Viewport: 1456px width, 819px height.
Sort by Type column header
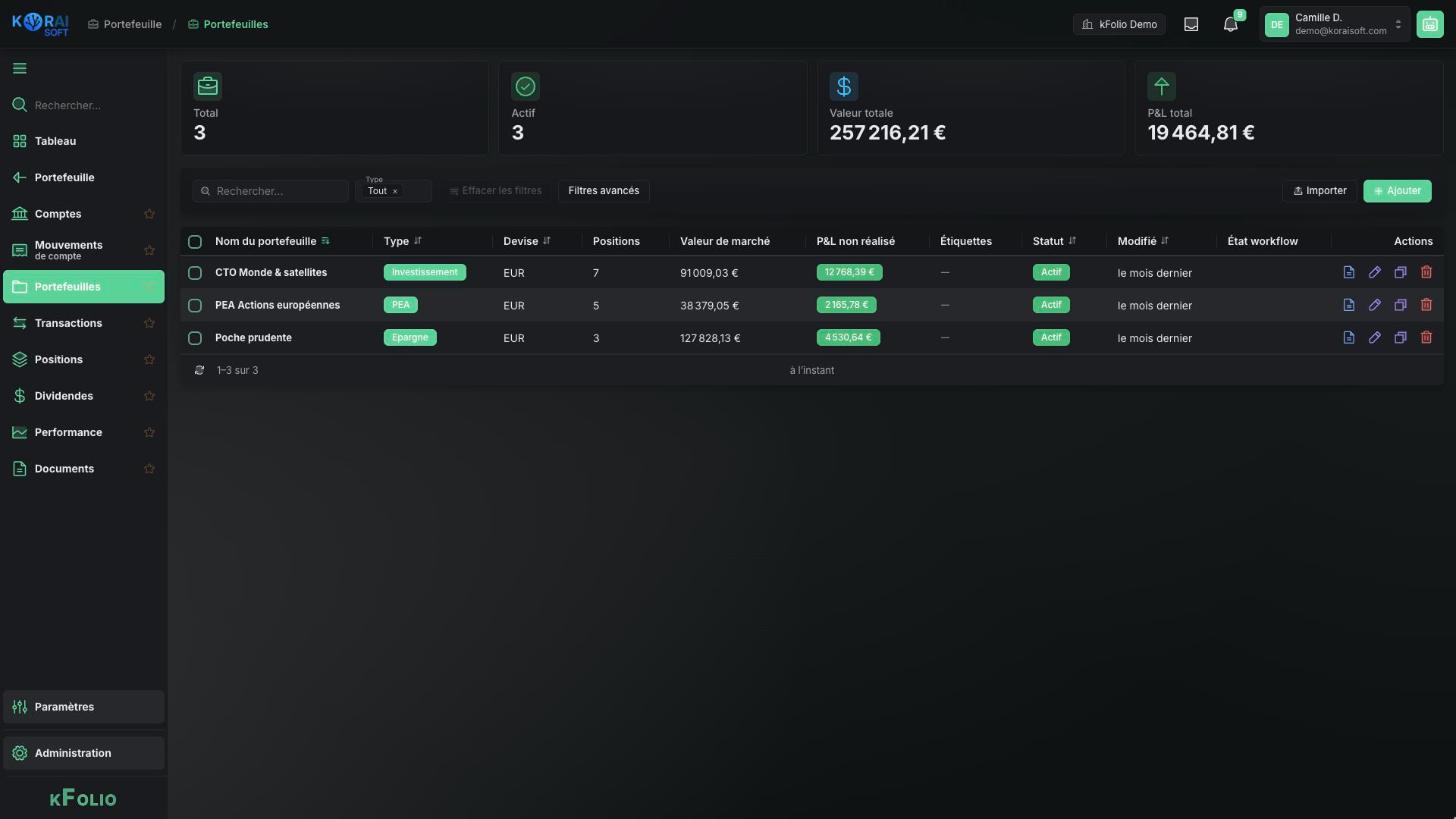[402, 241]
